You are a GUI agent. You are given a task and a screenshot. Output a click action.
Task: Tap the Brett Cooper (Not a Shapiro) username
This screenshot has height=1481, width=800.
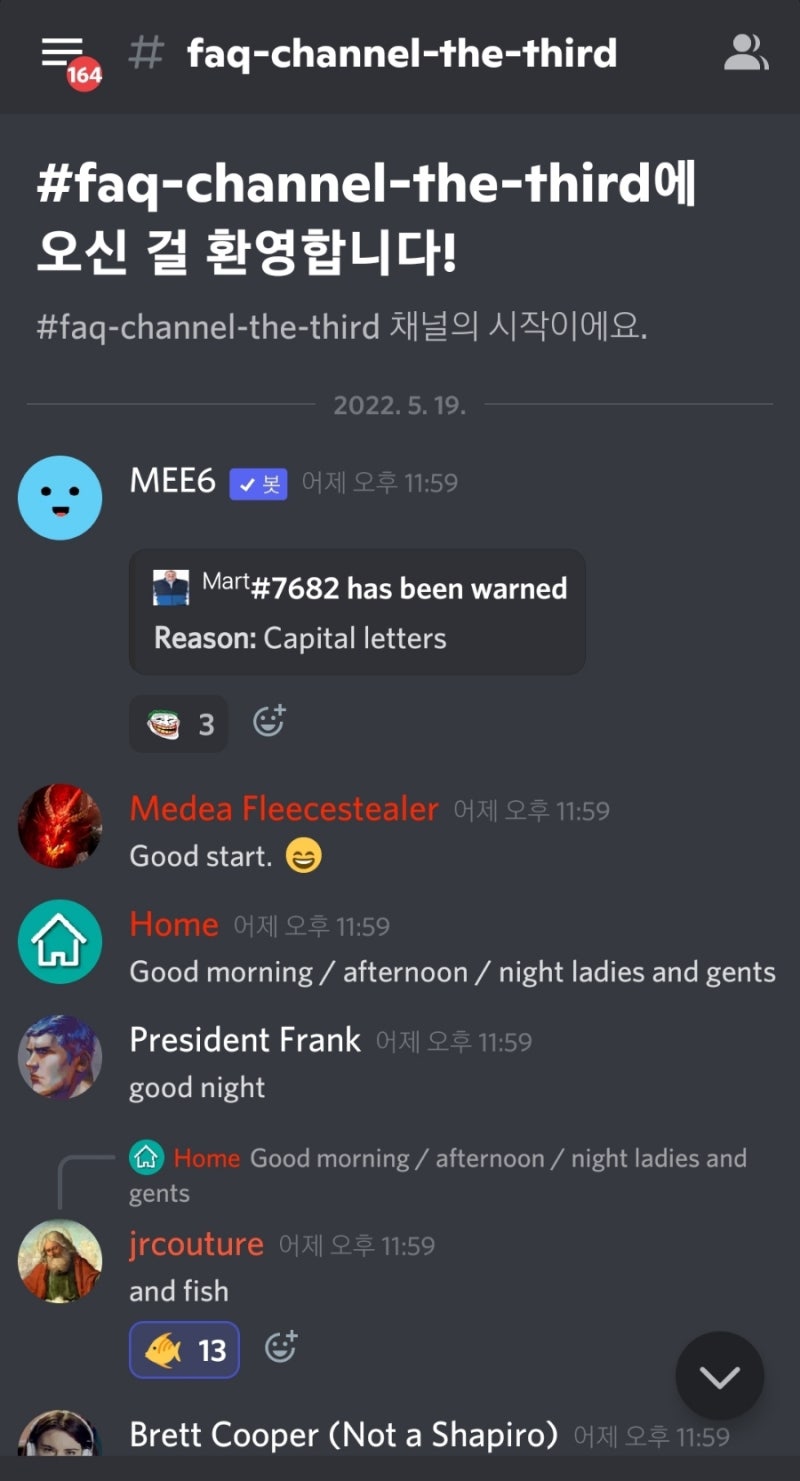point(343,1436)
